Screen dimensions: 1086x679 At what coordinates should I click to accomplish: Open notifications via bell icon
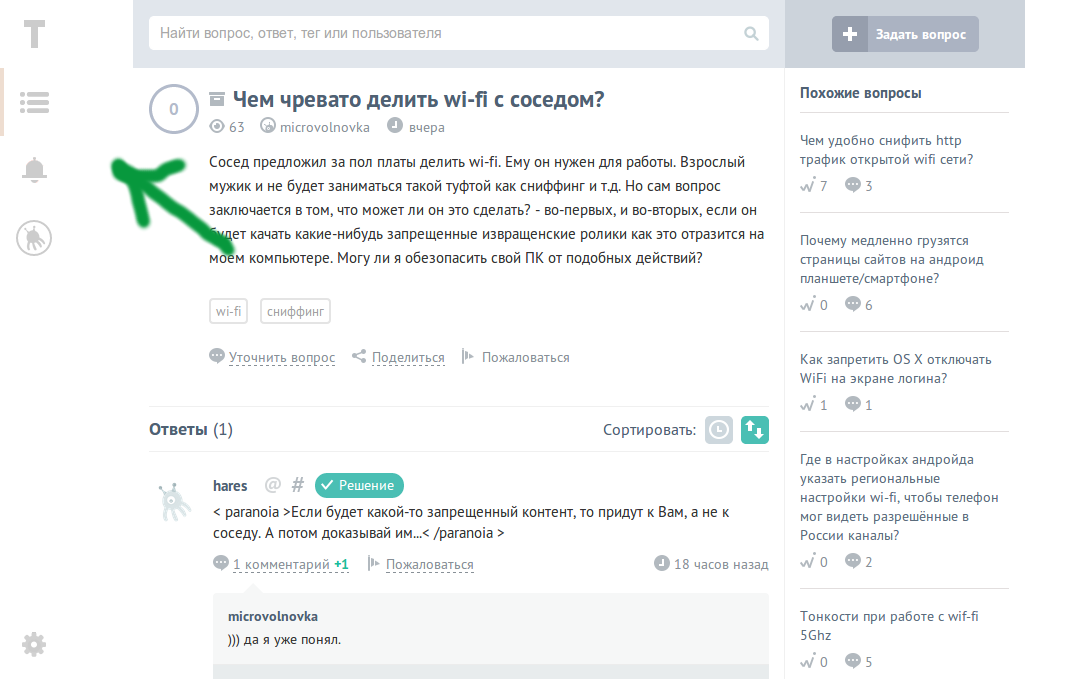click(x=35, y=170)
